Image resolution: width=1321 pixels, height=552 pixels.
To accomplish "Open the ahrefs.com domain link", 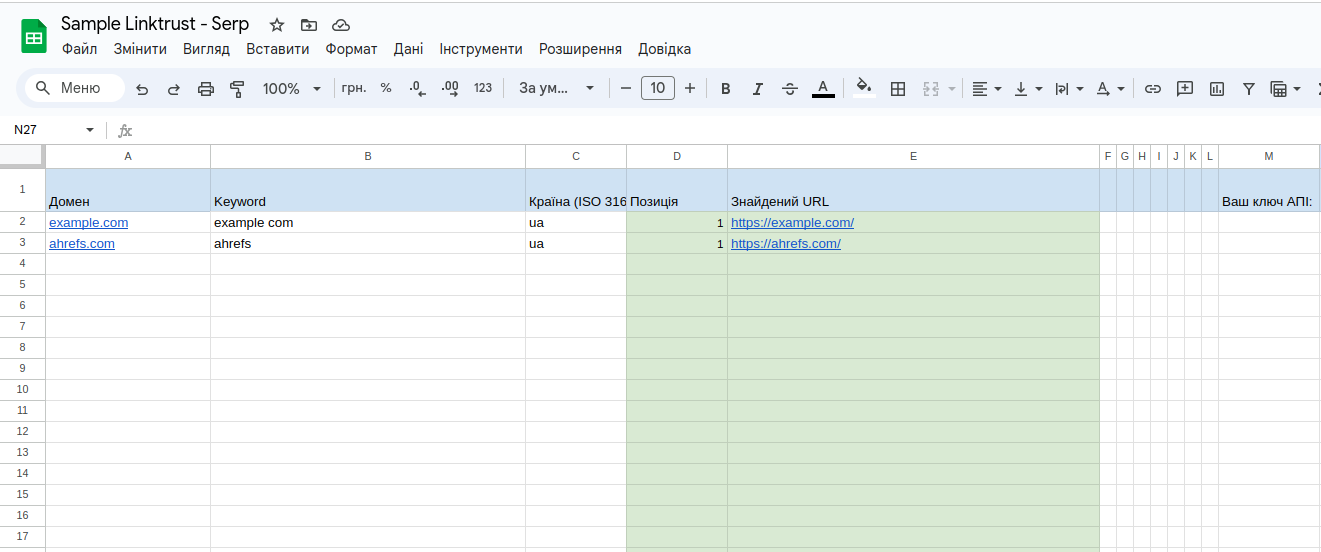I will click(82, 244).
